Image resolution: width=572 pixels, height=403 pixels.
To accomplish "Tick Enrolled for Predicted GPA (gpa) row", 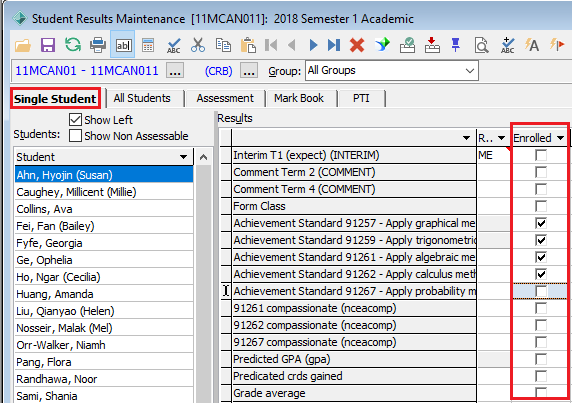I will (541, 359).
